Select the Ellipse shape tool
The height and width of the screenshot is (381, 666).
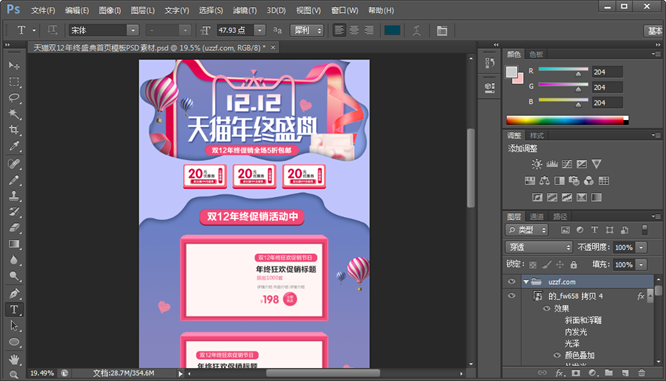[x=14, y=342]
